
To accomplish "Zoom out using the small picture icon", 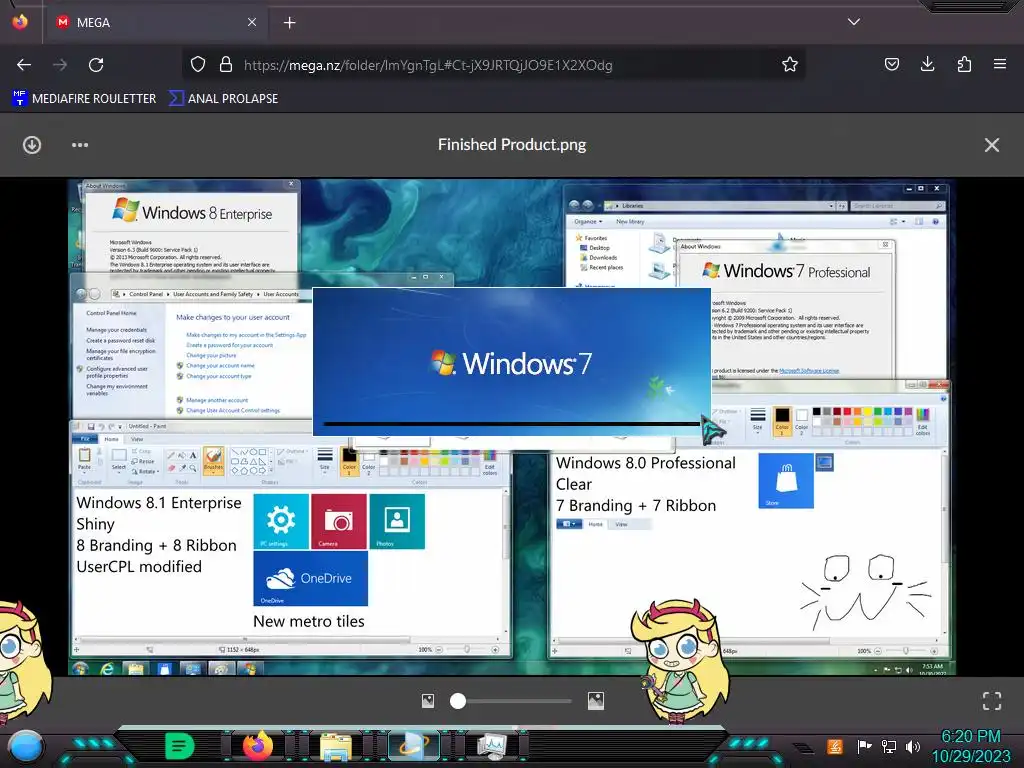I will [x=428, y=701].
